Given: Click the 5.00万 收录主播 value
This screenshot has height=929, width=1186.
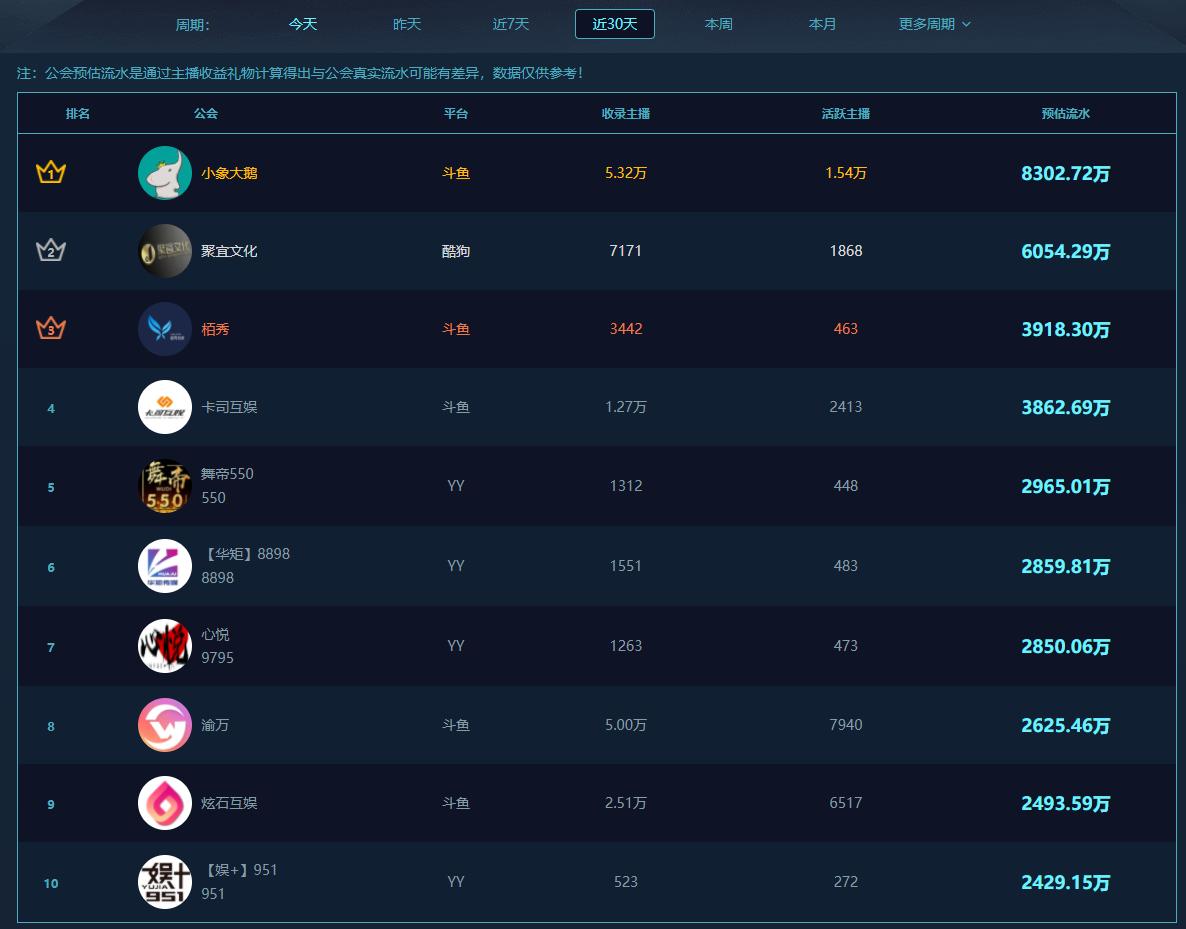Looking at the screenshot, I should (626, 725).
